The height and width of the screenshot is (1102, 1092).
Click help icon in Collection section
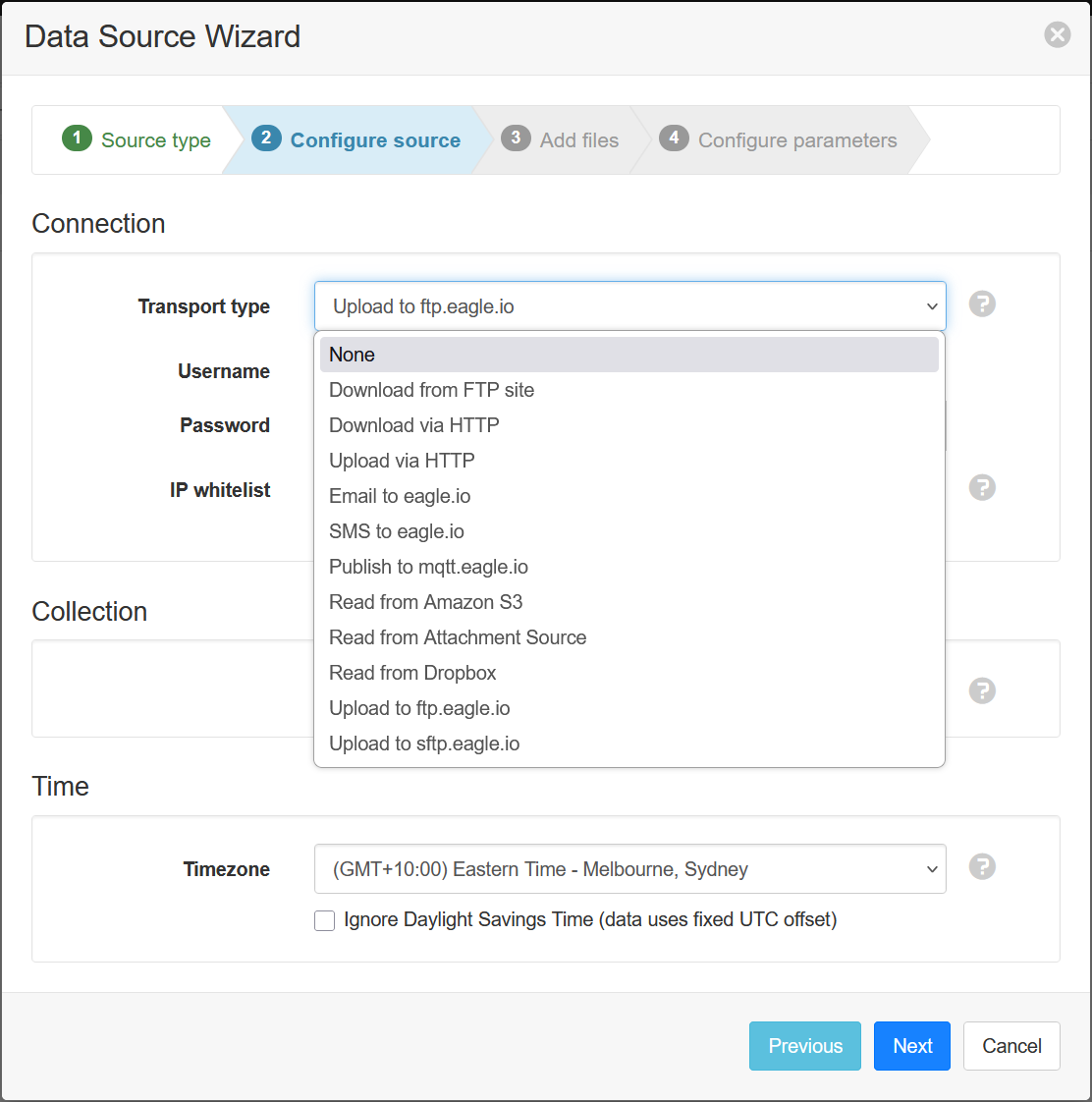[x=982, y=690]
